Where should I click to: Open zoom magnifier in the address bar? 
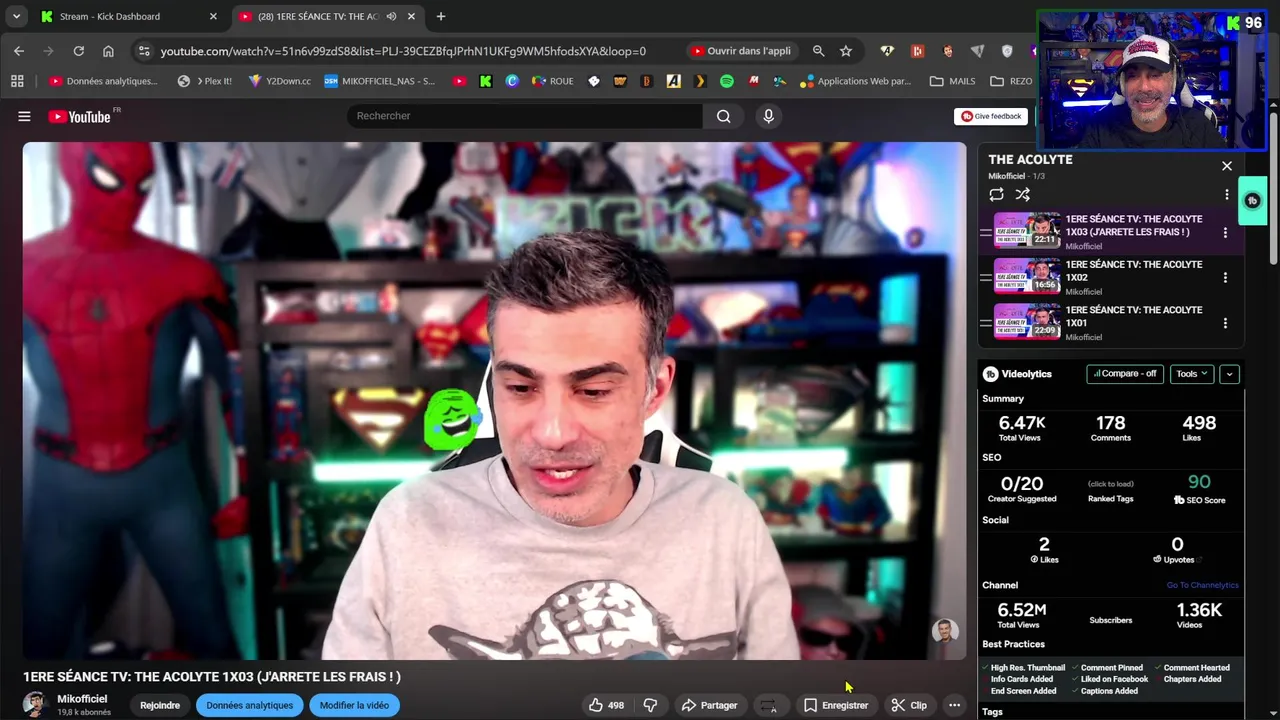click(x=818, y=51)
